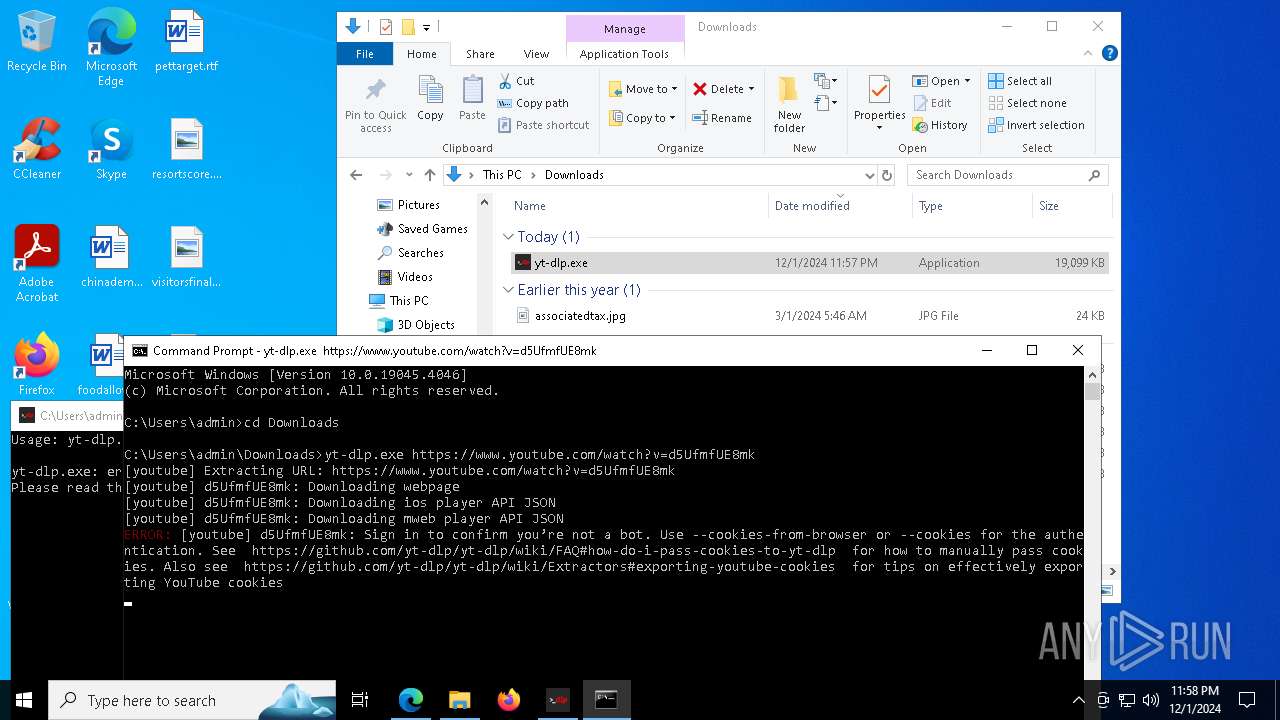
Task: Open Task View on the taskbar
Action: 360,700
